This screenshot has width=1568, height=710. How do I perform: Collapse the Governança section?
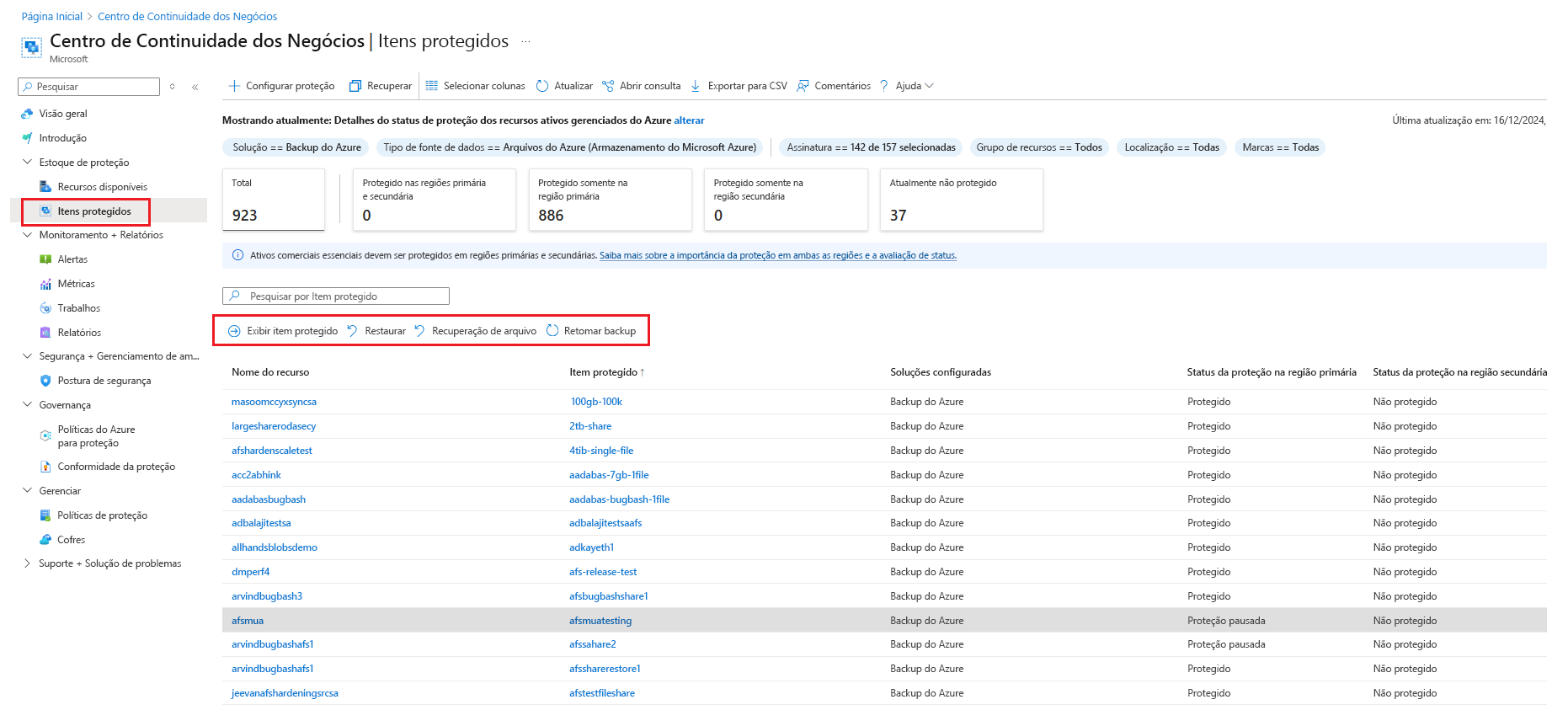(x=27, y=405)
